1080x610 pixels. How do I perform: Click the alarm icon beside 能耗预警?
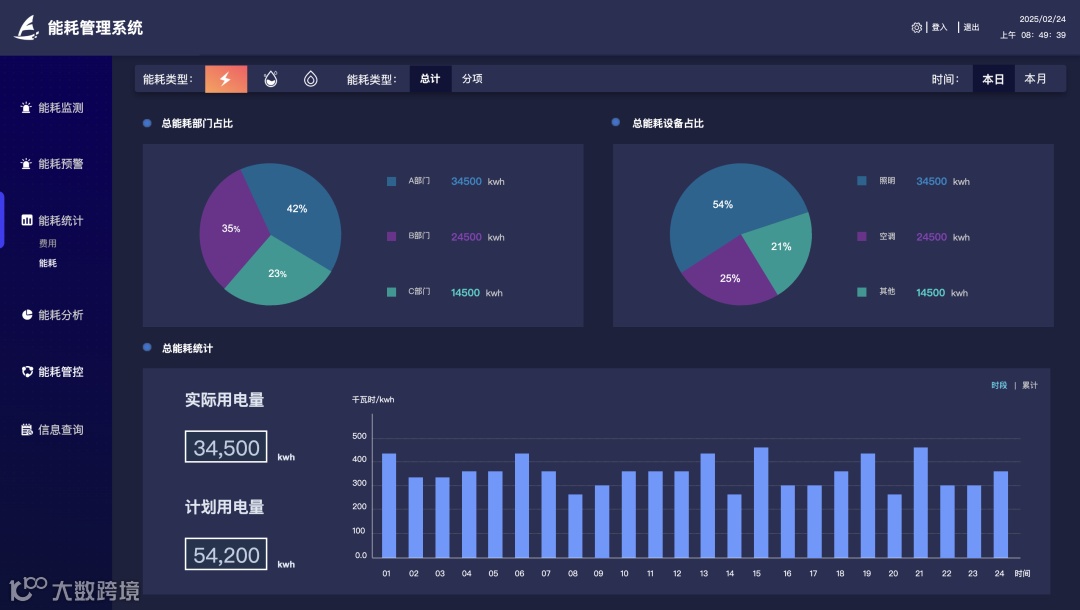pyautogui.click(x=26, y=164)
